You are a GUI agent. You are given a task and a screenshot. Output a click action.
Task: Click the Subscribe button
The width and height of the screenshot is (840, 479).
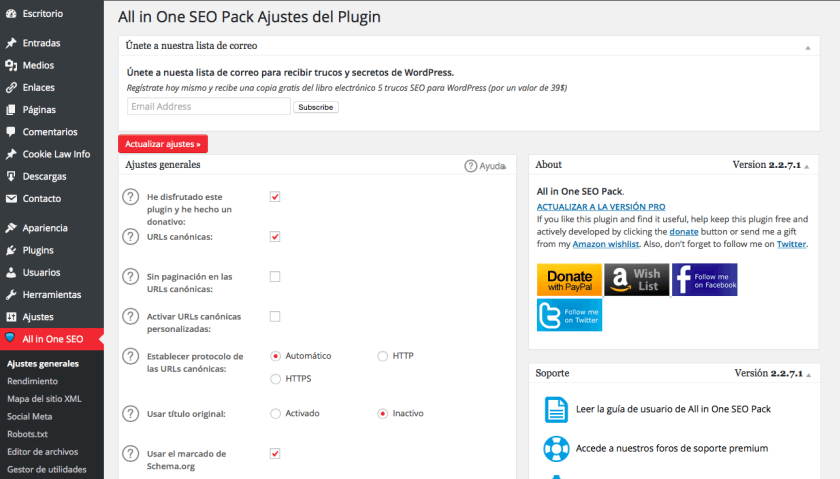tap(316, 107)
